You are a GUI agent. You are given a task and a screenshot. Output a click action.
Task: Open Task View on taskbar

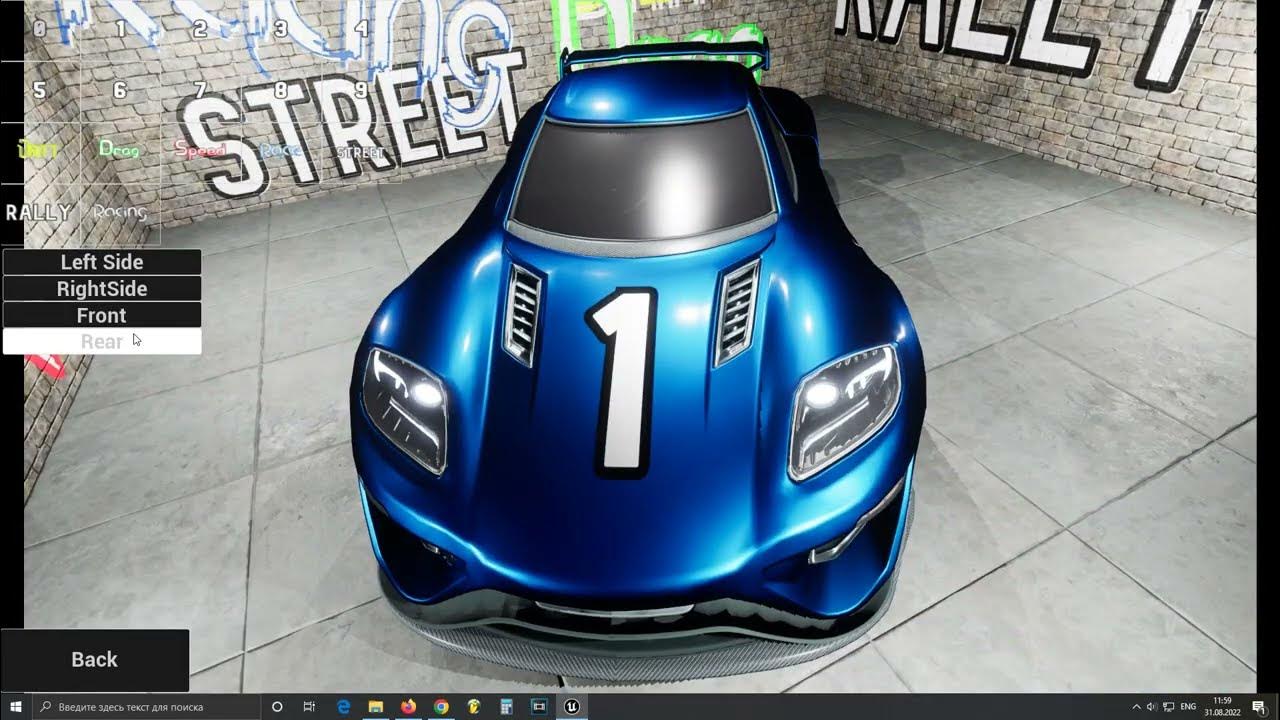click(309, 706)
